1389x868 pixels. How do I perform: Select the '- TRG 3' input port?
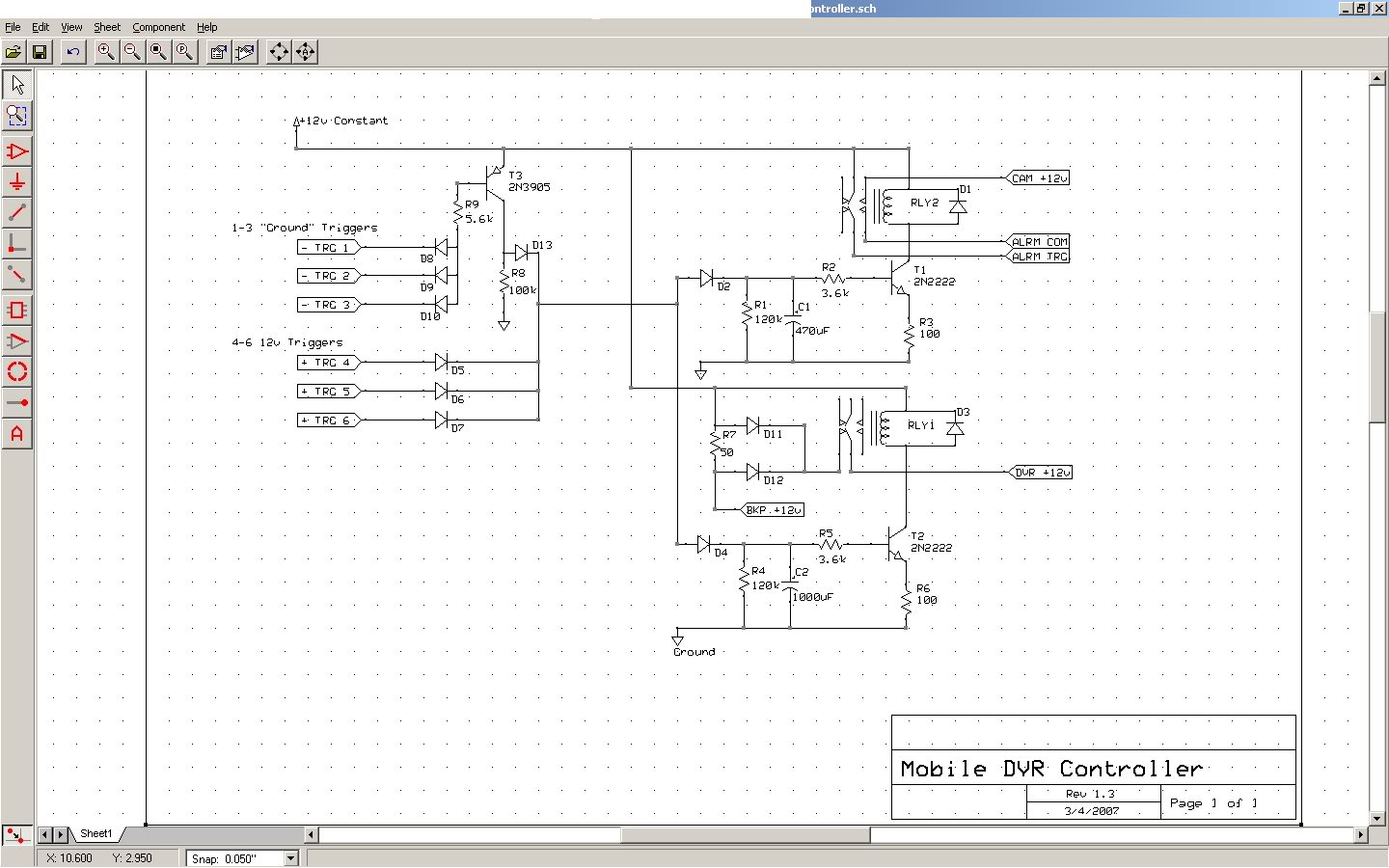[x=329, y=305]
